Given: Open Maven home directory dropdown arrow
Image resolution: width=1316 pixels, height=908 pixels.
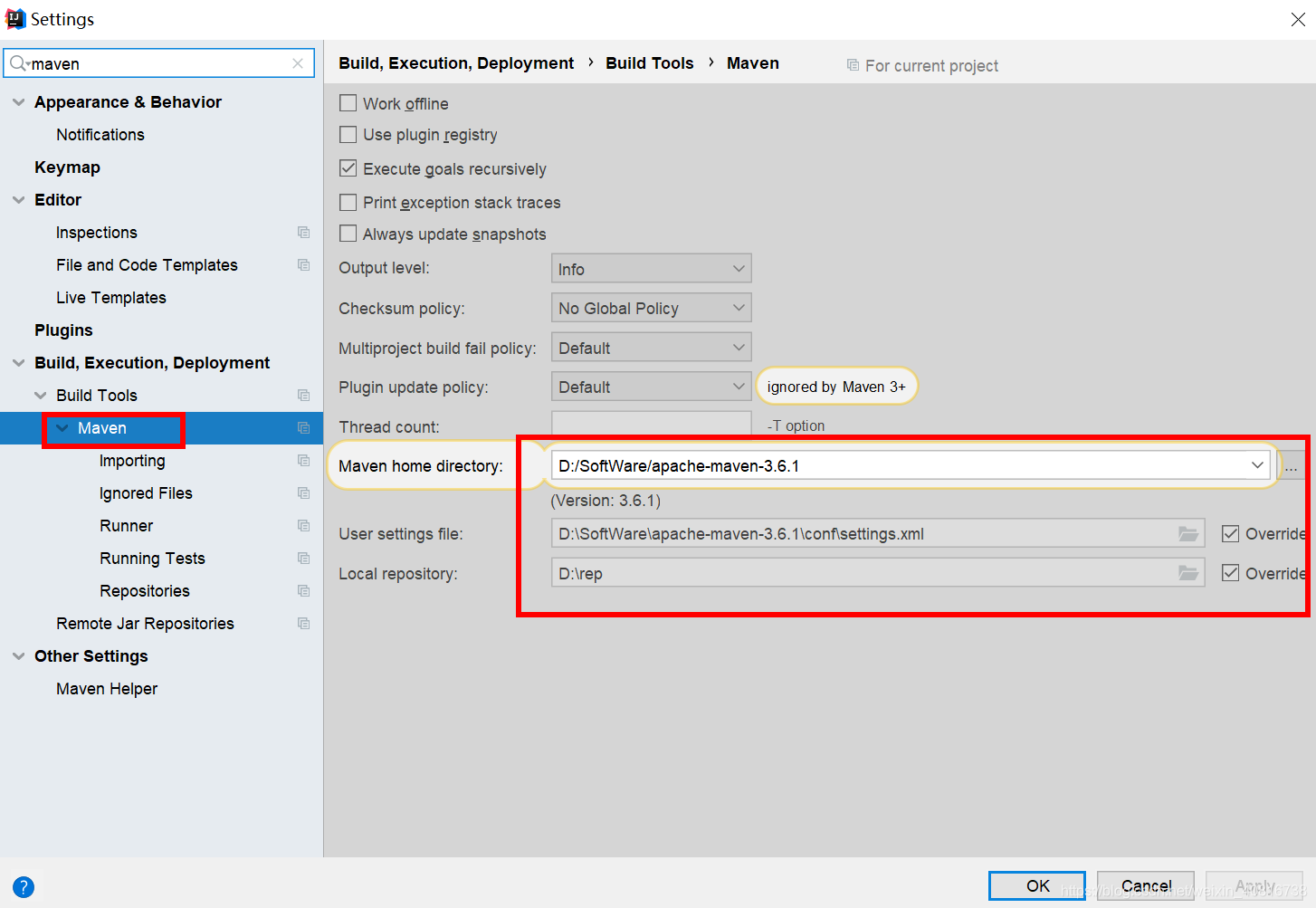Looking at the screenshot, I should [1257, 465].
